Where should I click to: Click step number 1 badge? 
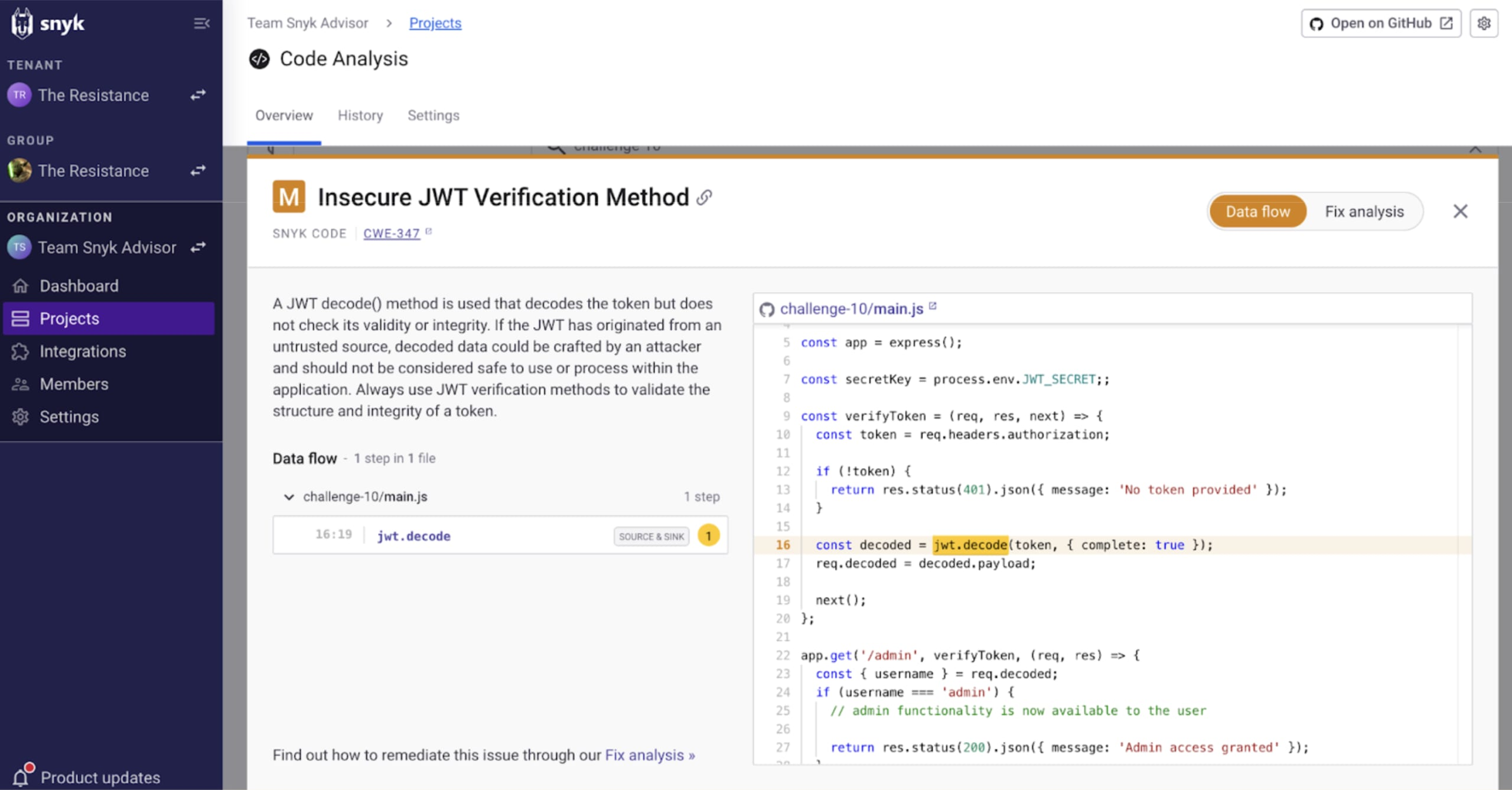pyautogui.click(x=708, y=536)
